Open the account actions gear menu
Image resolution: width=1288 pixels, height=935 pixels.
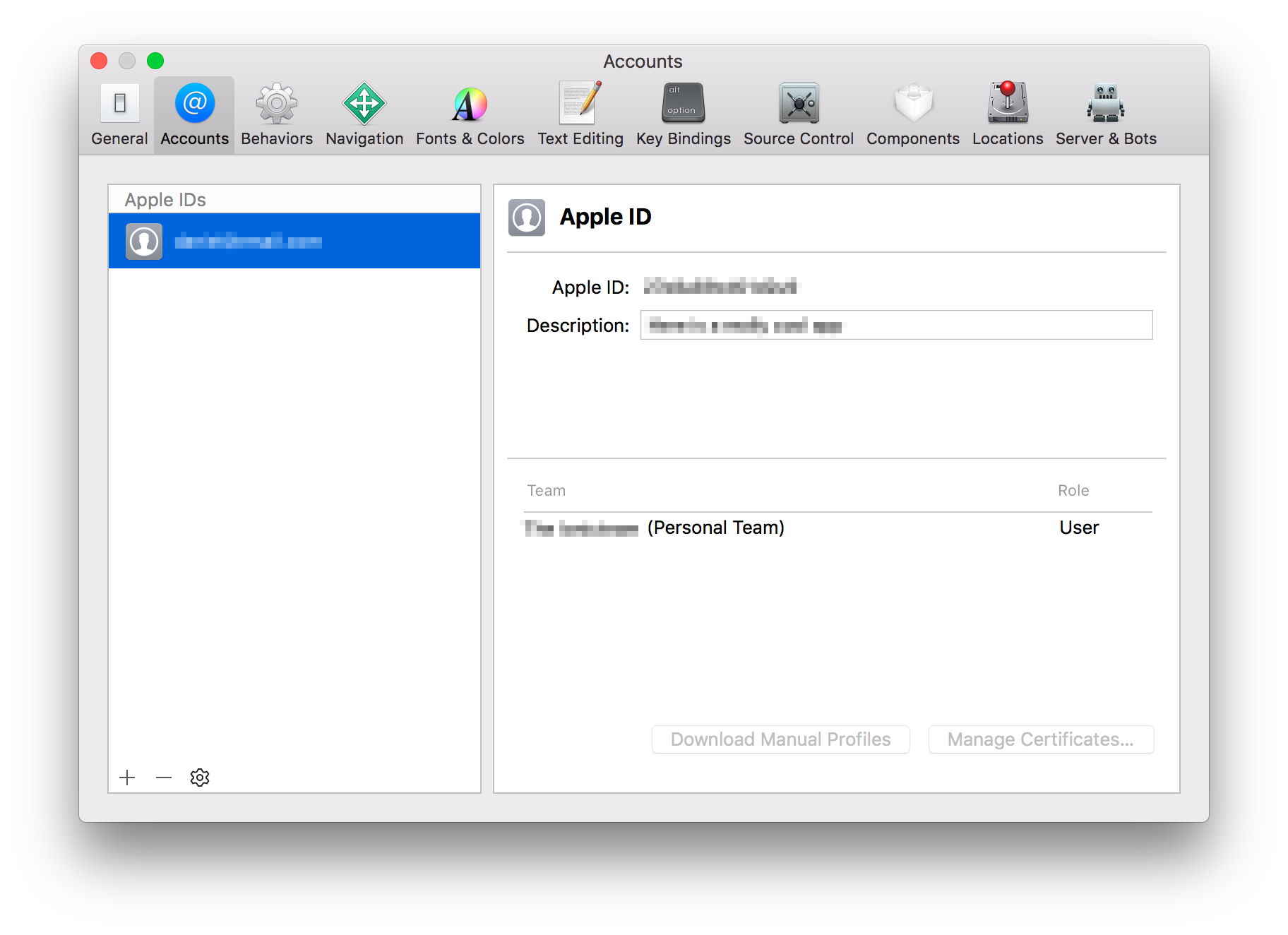(x=200, y=777)
